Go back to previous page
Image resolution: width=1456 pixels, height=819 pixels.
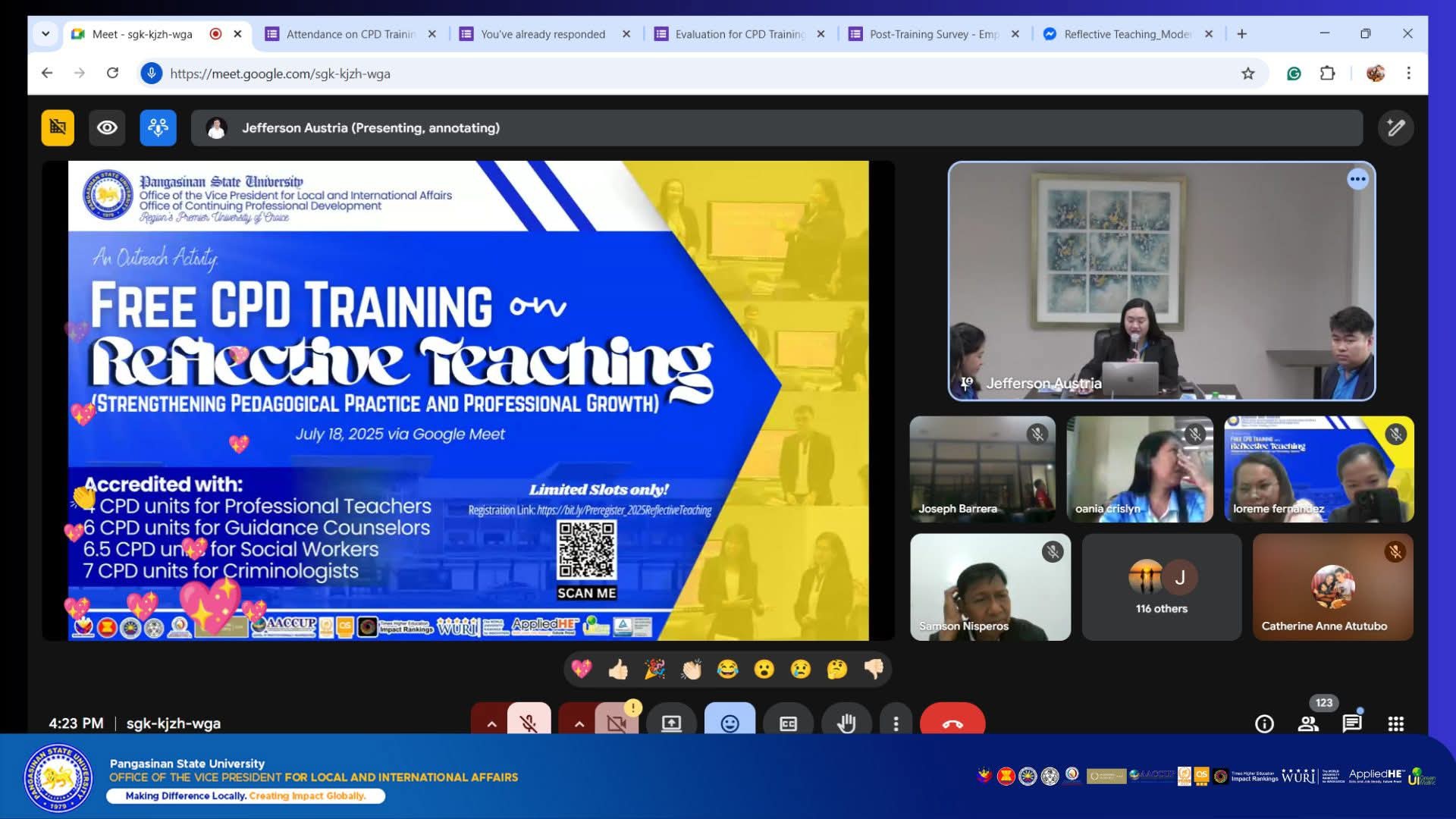(47, 74)
